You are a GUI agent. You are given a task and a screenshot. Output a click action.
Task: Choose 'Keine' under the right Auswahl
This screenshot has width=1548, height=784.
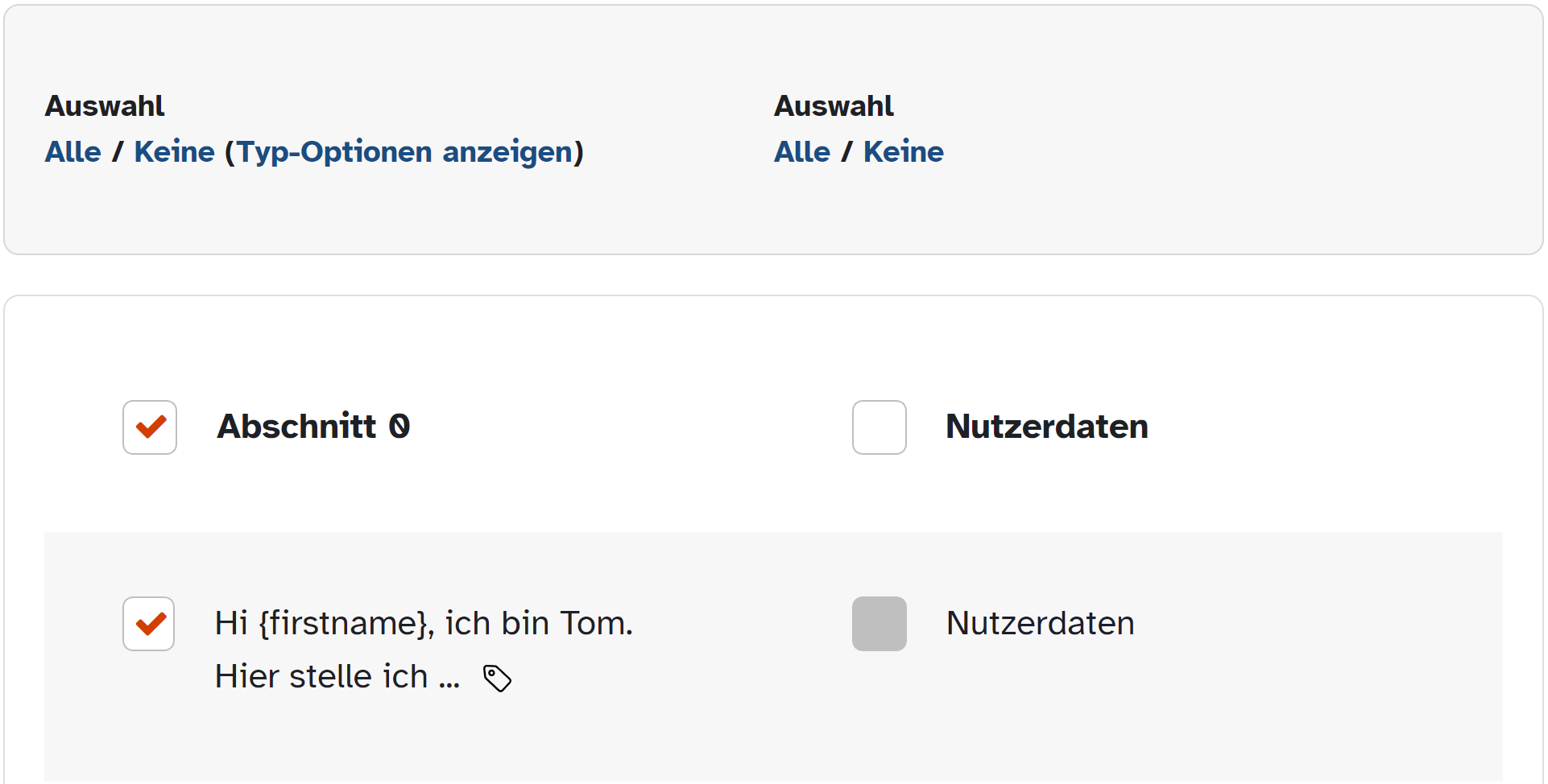904,152
